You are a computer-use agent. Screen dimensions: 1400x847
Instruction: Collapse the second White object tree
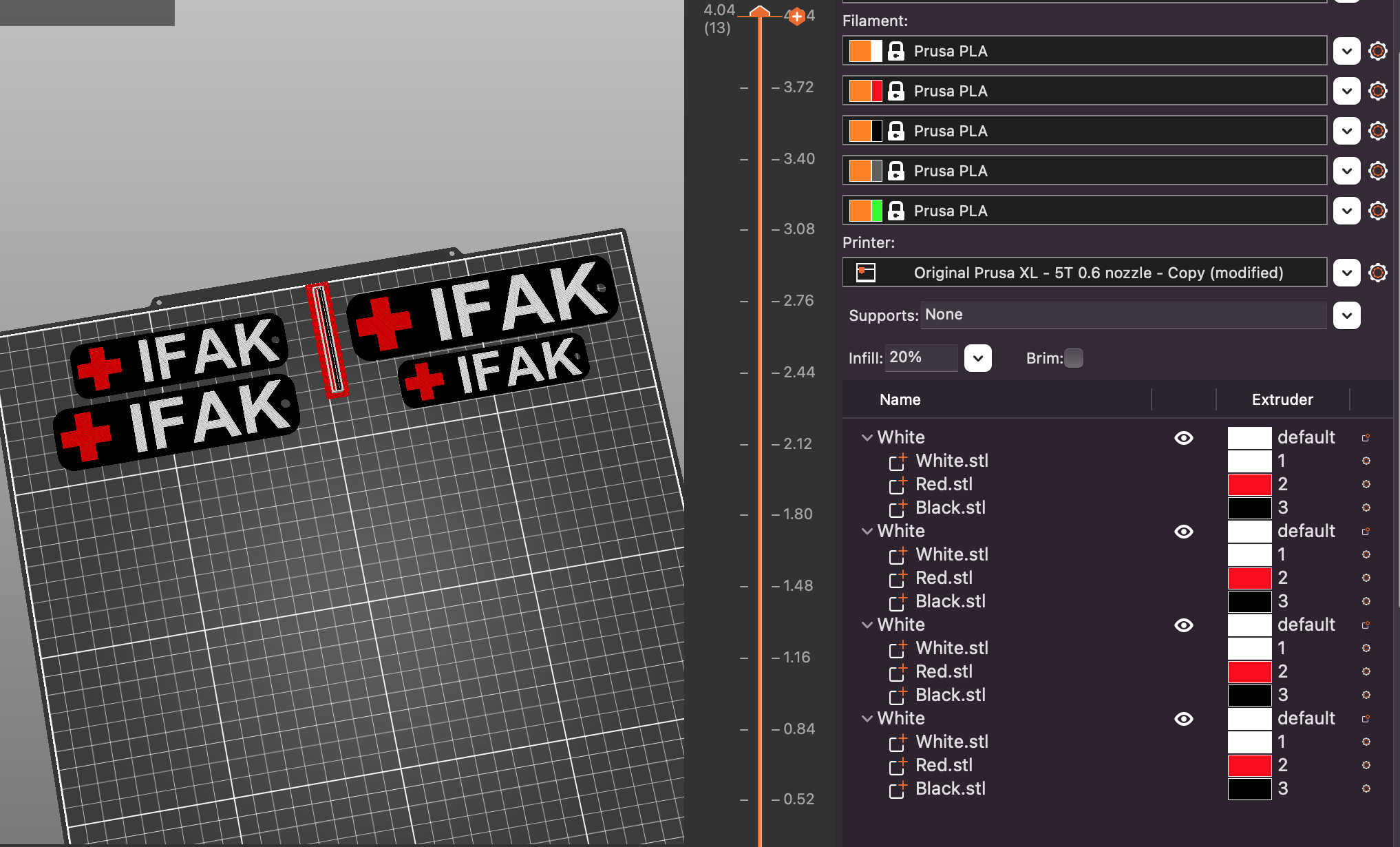[x=867, y=532]
